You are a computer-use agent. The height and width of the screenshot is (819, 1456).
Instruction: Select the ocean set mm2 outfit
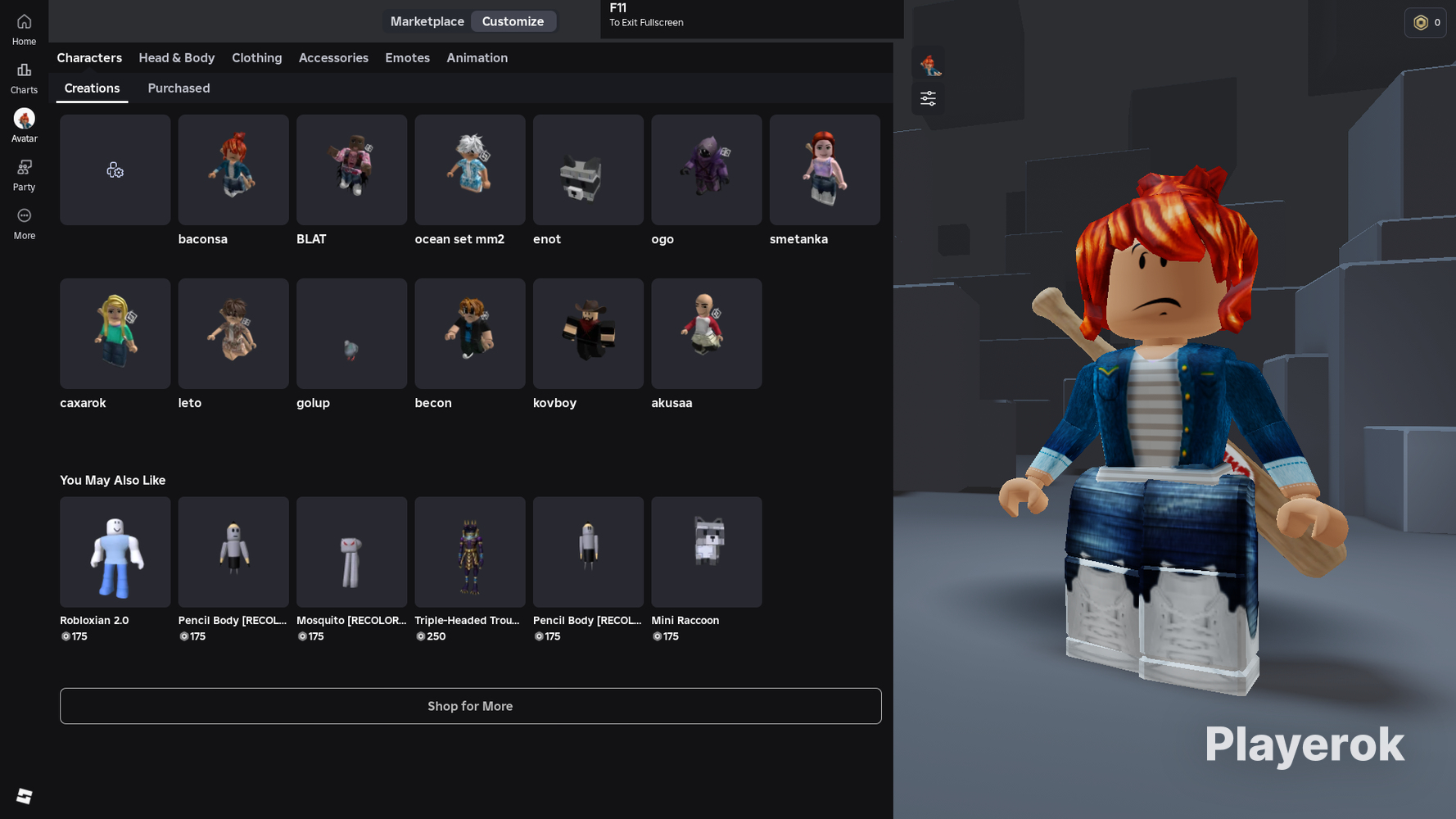click(470, 170)
